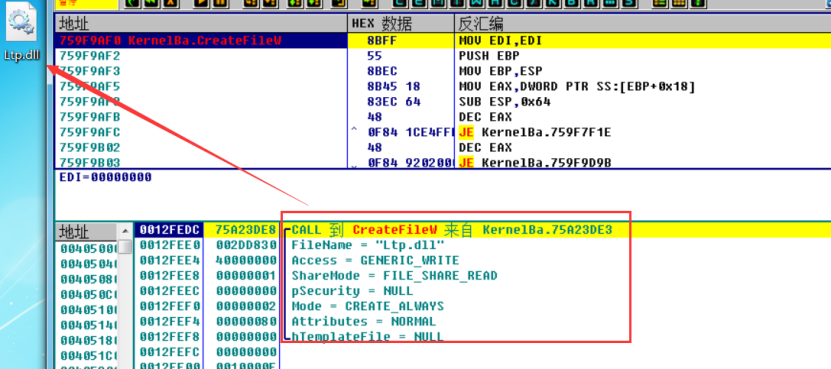The width and height of the screenshot is (831, 369).
Task: Select dump address 00405180
Action: click(x=88, y=340)
